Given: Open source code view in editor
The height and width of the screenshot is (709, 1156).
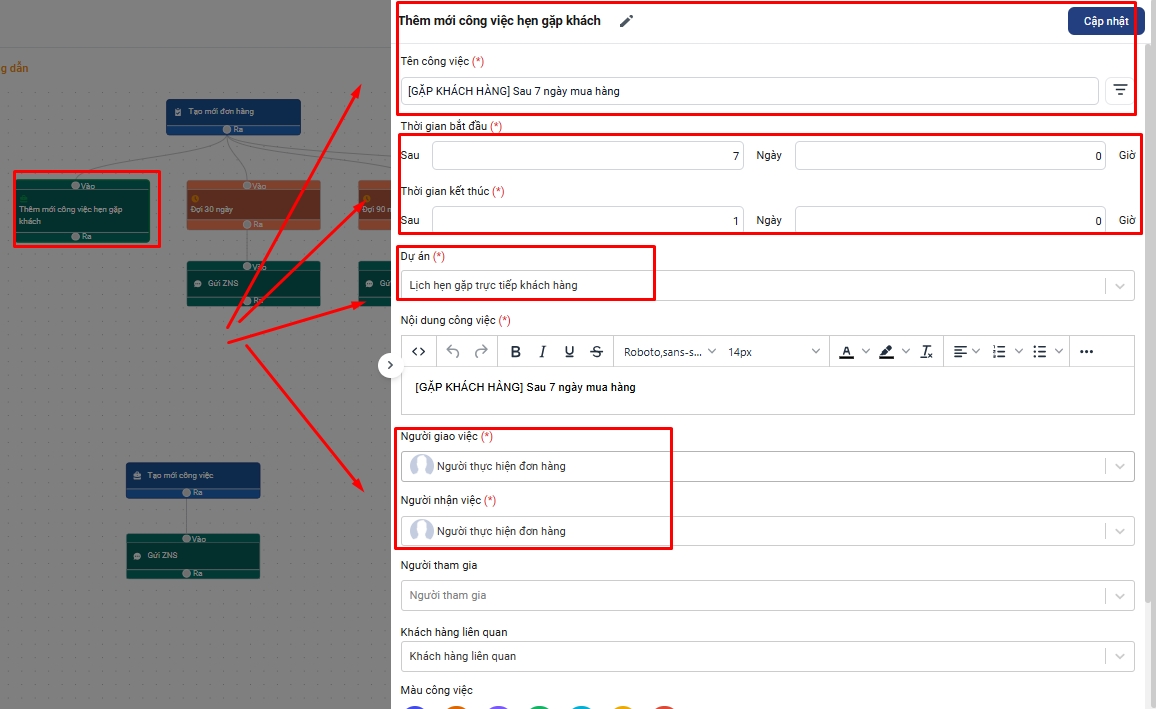Looking at the screenshot, I should point(419,351).
